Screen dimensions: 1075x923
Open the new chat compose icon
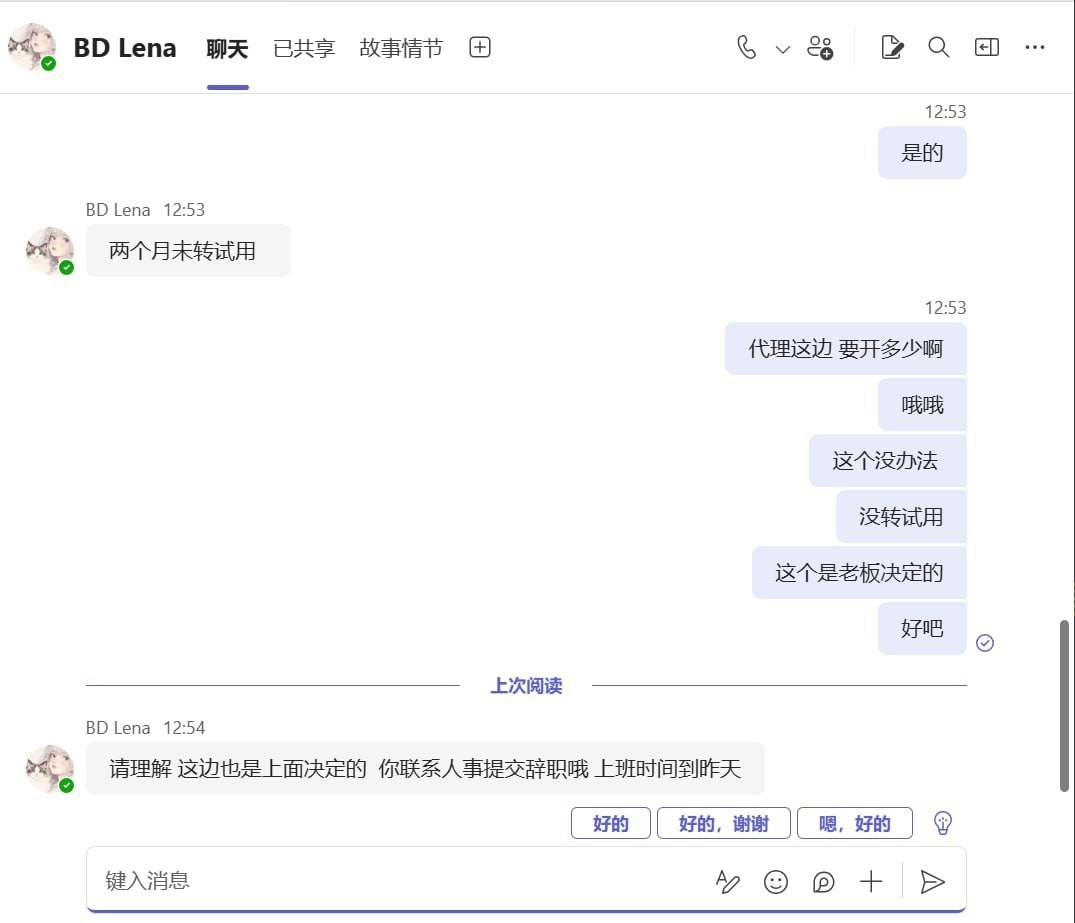click(x=891, y=47)
